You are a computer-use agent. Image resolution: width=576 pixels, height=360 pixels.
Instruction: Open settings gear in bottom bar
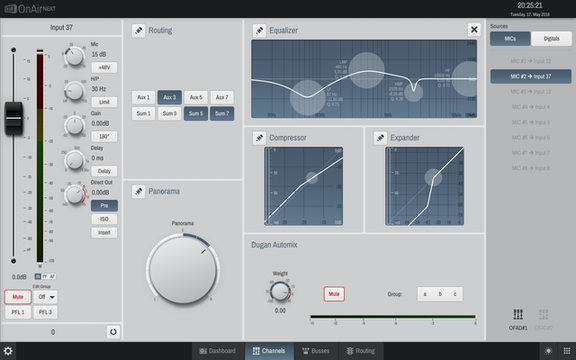pyautogui.click(x=8, y=351)
